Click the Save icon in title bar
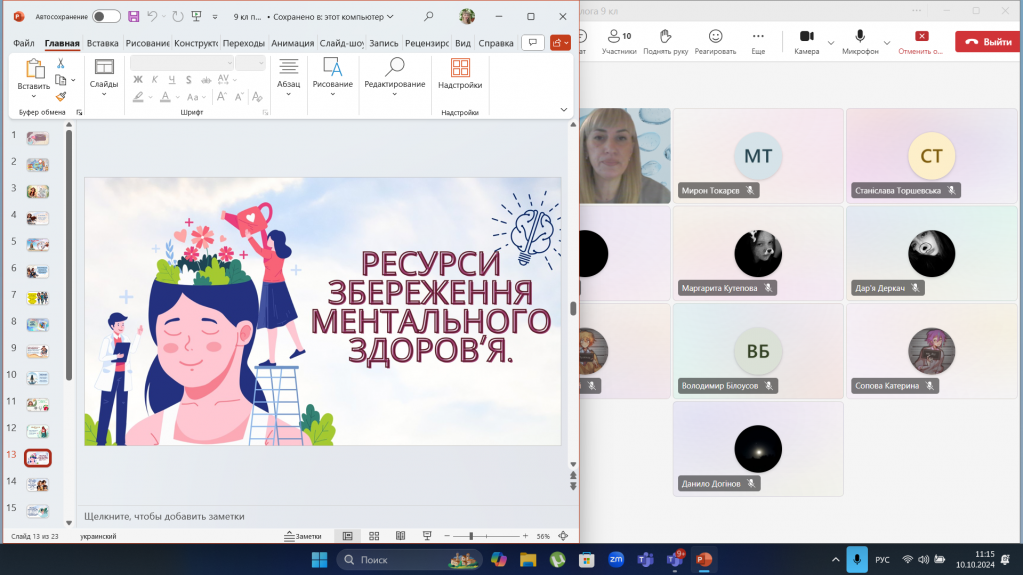Viewport: 1023px width, 575px height. (x=133, y=16)
